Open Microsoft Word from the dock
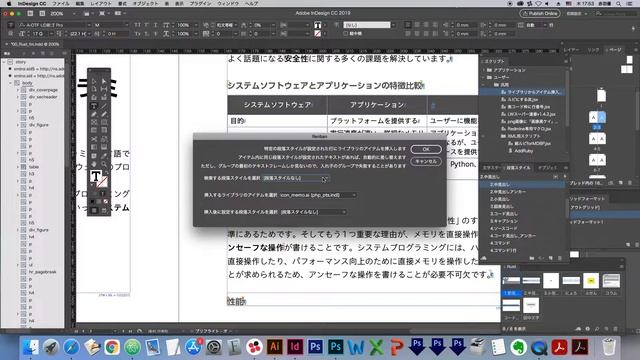This screenshot has width=640, height=360. [356, 347]
